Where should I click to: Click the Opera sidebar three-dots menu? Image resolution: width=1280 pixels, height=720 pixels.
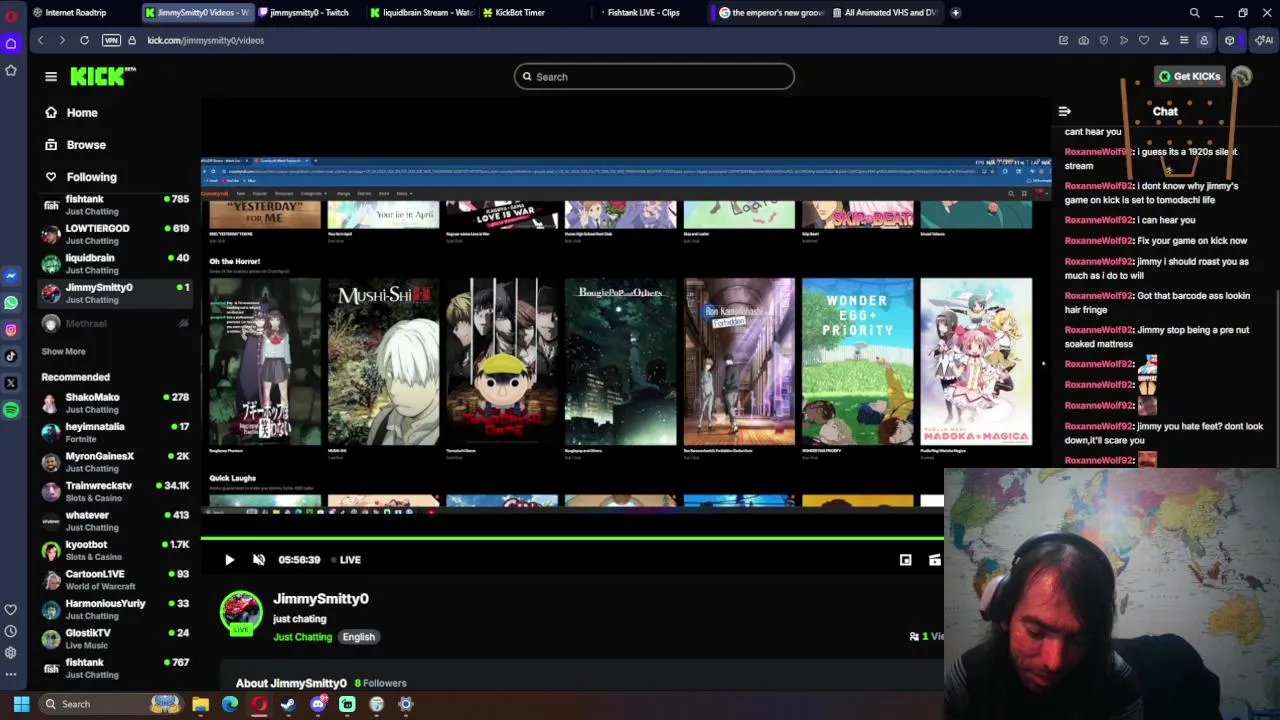point(11,675)
